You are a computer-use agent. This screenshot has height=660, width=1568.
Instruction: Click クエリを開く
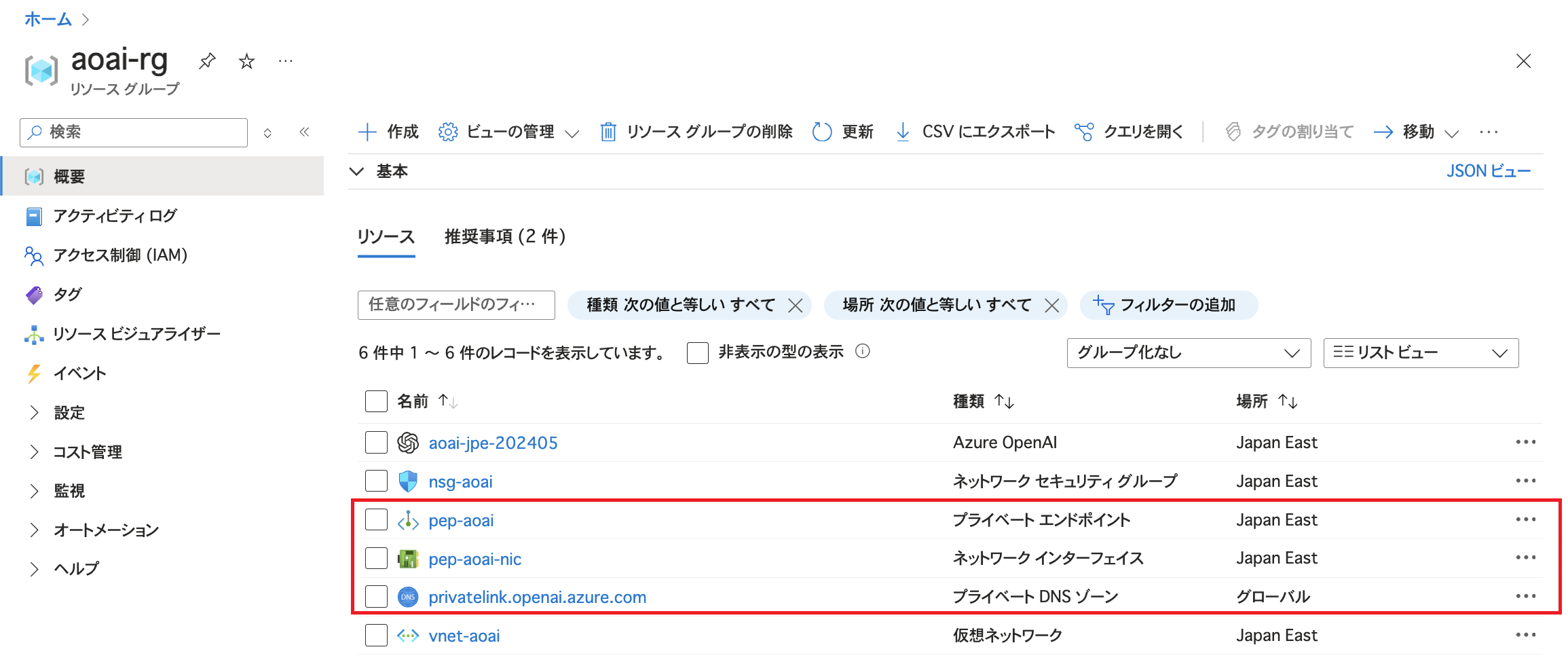tap(1130, 132)
